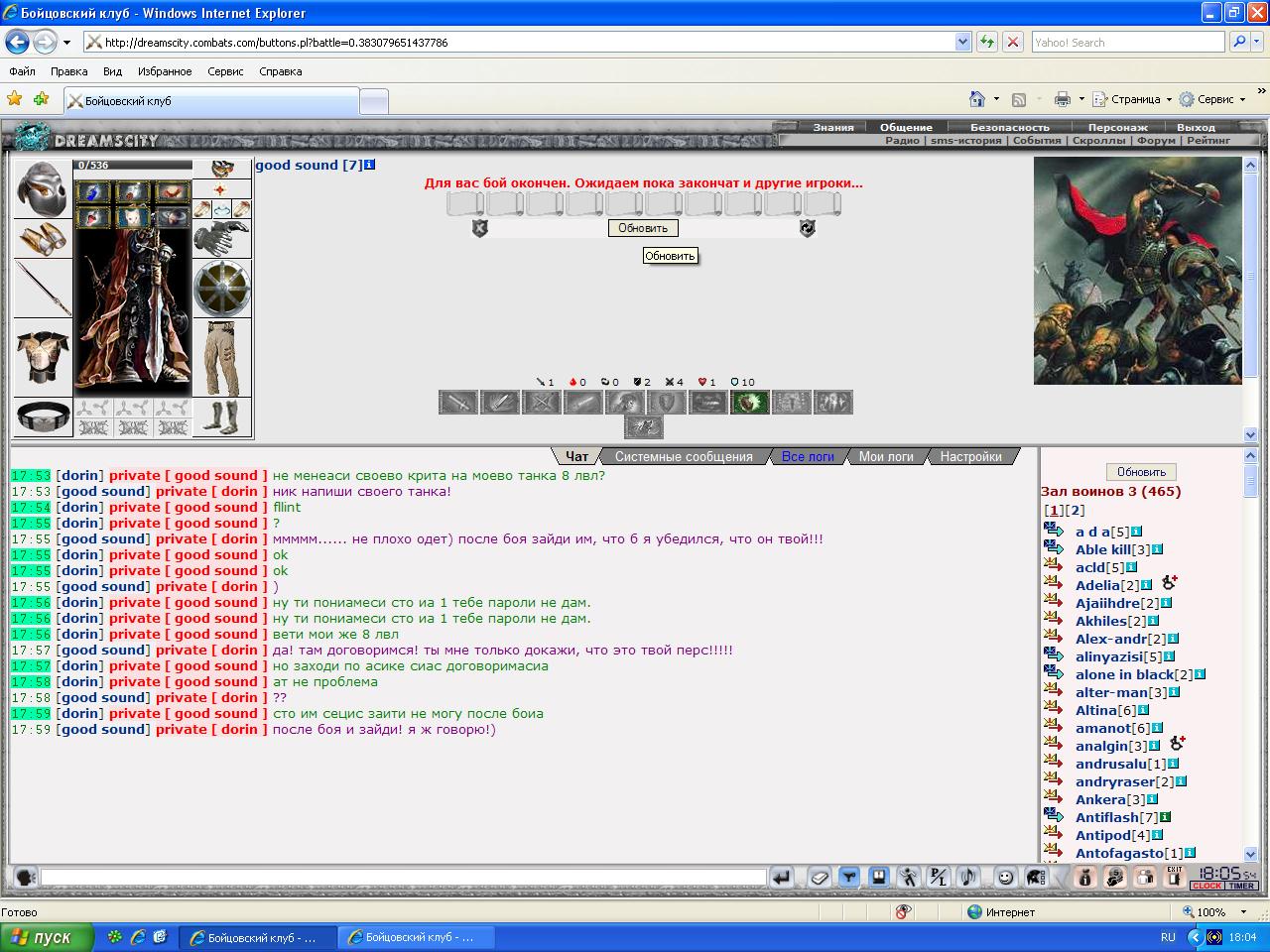
Task: Click the info icon next to good sound [7]
Action: pyautogui.click(x=369, y=165)
